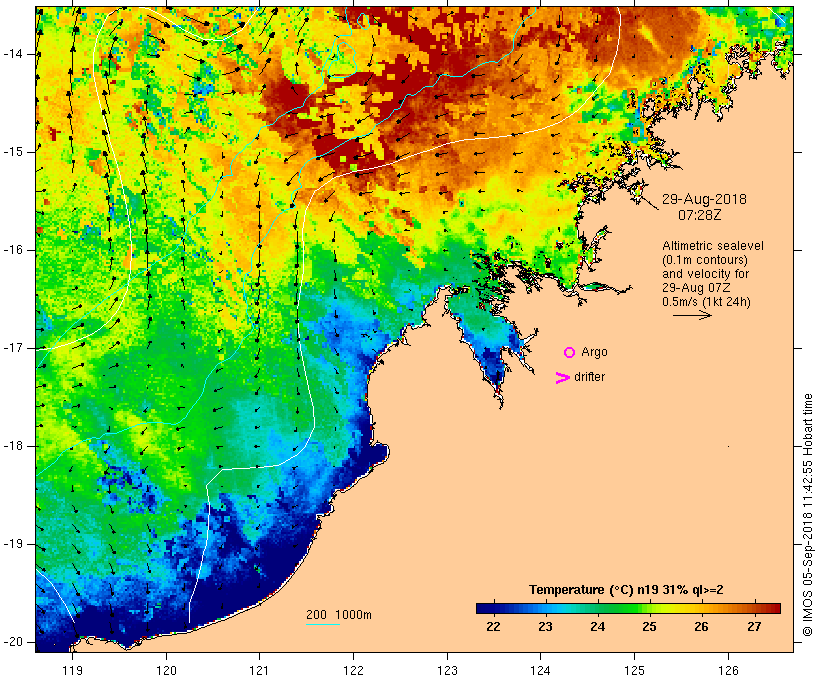This screenshot has width=820, height=680.
Task: Click the color bar label '23'
Action: click(x=545, y=627)
